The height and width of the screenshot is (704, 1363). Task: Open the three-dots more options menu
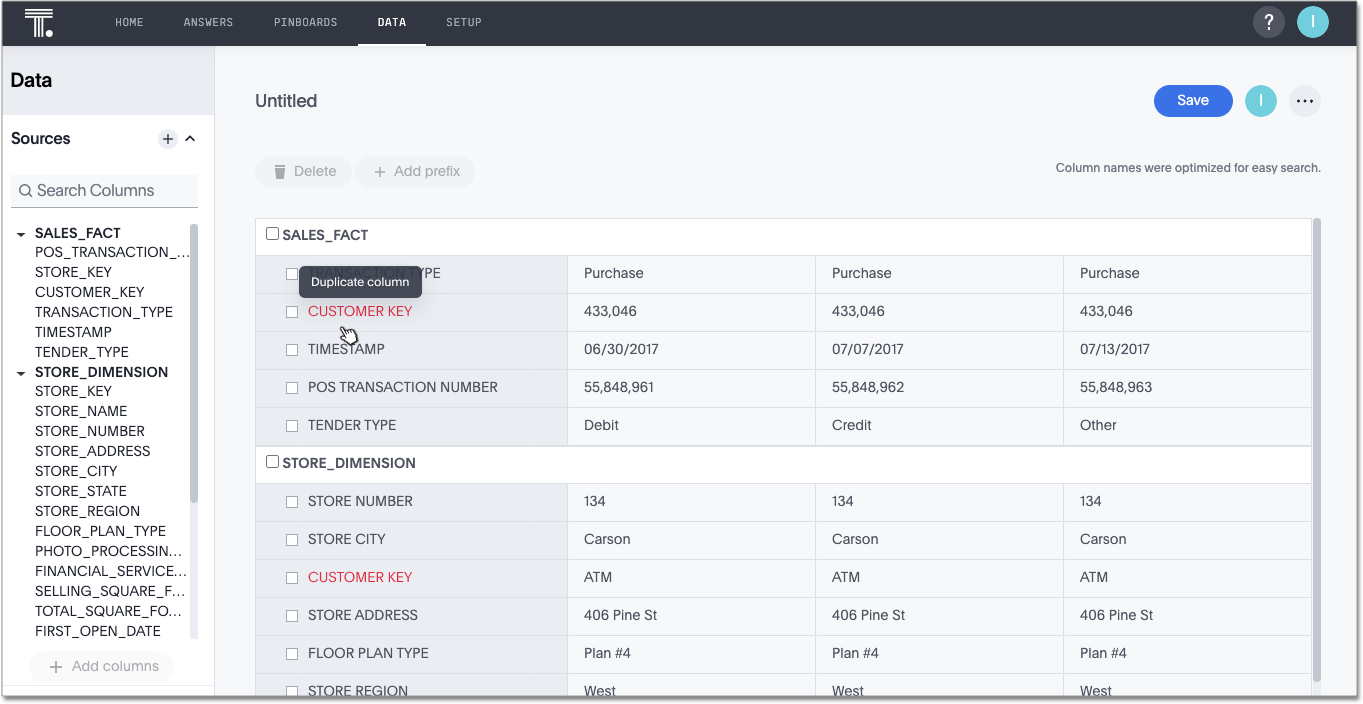click(x=1304, y=101)
